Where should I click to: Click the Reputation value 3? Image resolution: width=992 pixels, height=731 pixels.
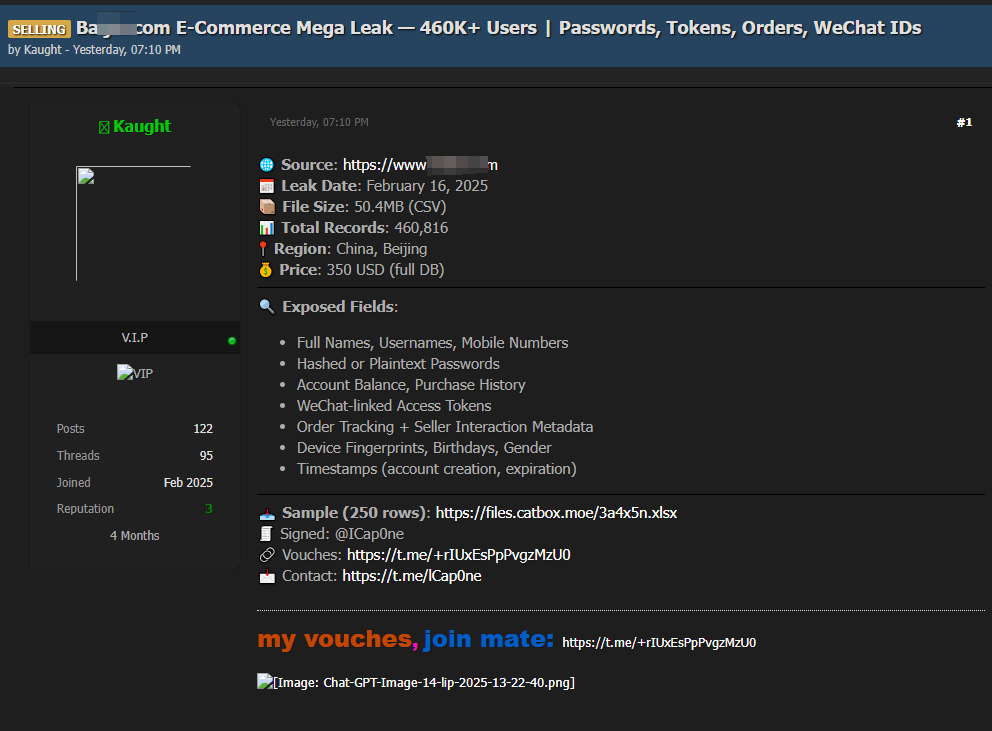(x=209, y=509)
